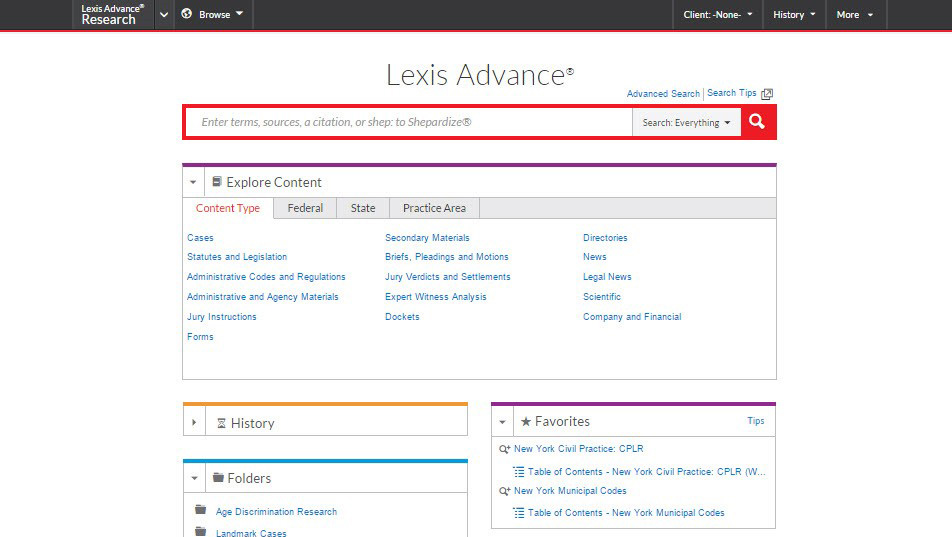Open the Lexis Advance Research product switcher arrow
This screenshot has height=537, width=952.
[x=164, y=15]
